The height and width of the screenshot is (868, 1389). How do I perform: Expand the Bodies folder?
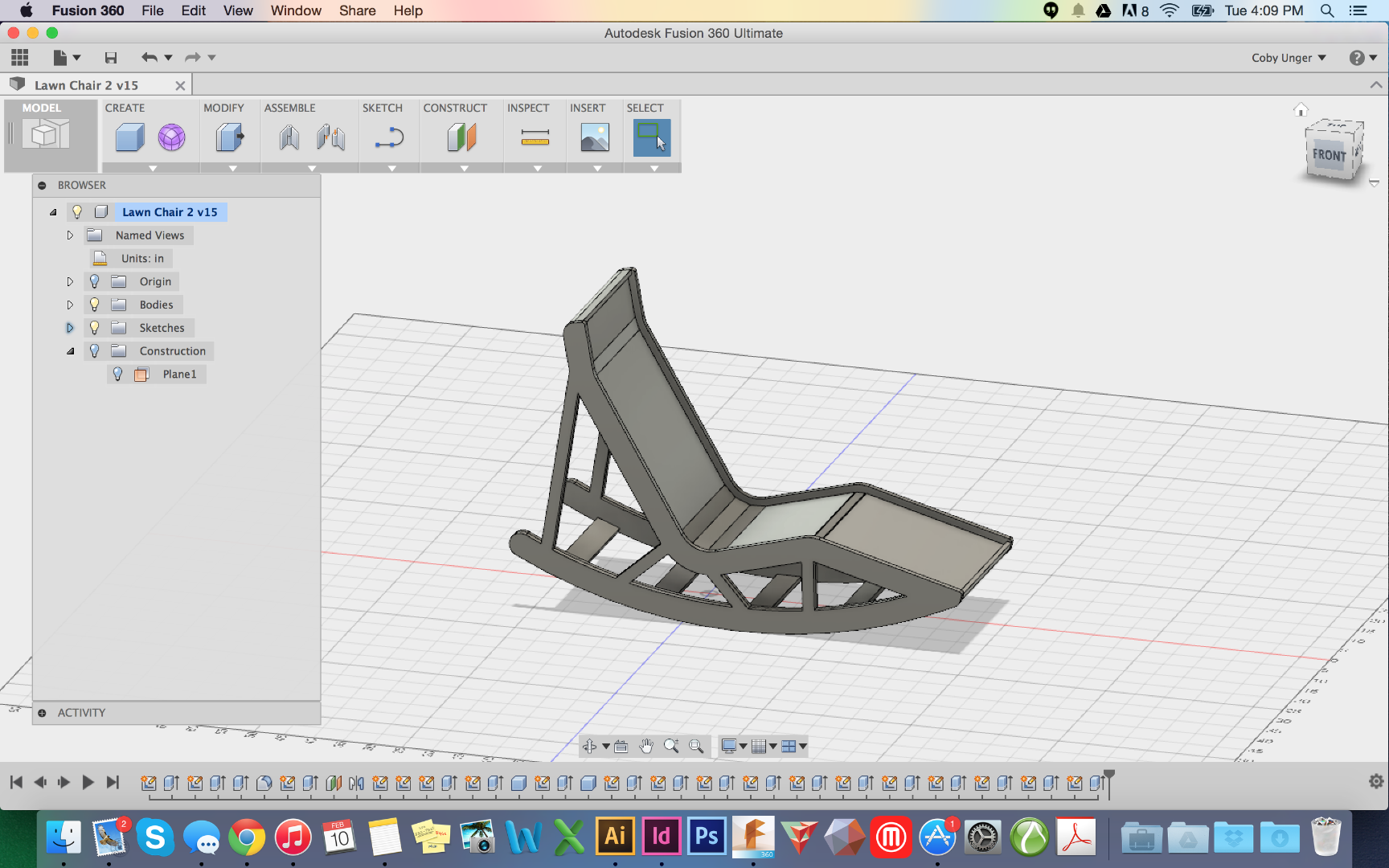70,305
